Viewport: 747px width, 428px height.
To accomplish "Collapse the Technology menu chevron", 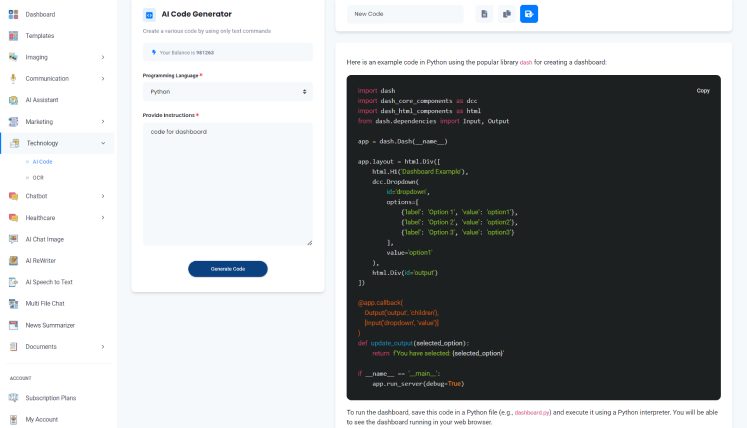I will [x=103, y=143].
